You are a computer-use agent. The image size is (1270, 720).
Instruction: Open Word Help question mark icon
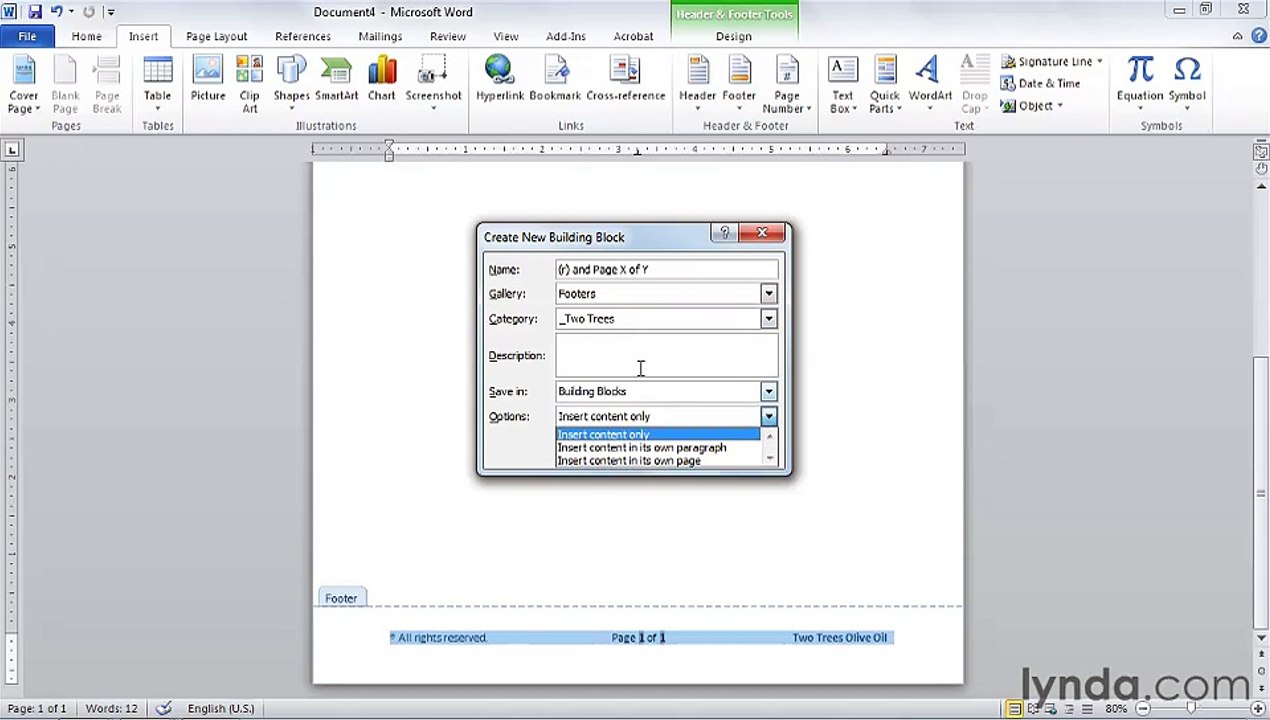(1258, 36)
